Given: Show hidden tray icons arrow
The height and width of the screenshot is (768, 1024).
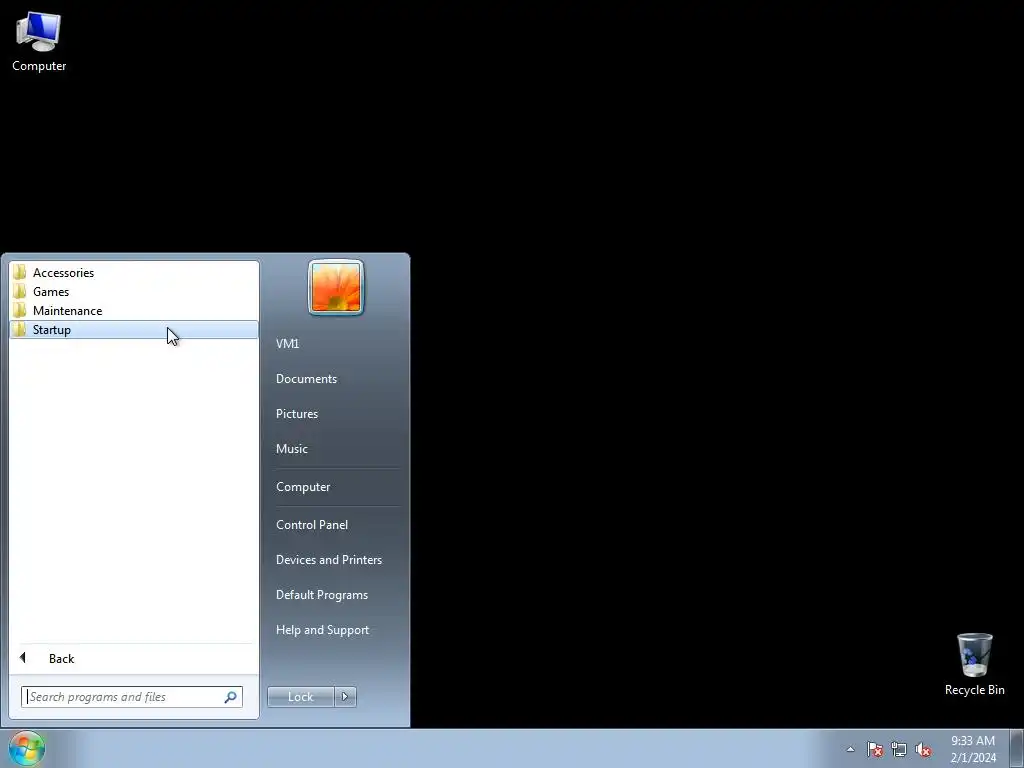Looking at the screenshot, I should (x=850, y=749).
